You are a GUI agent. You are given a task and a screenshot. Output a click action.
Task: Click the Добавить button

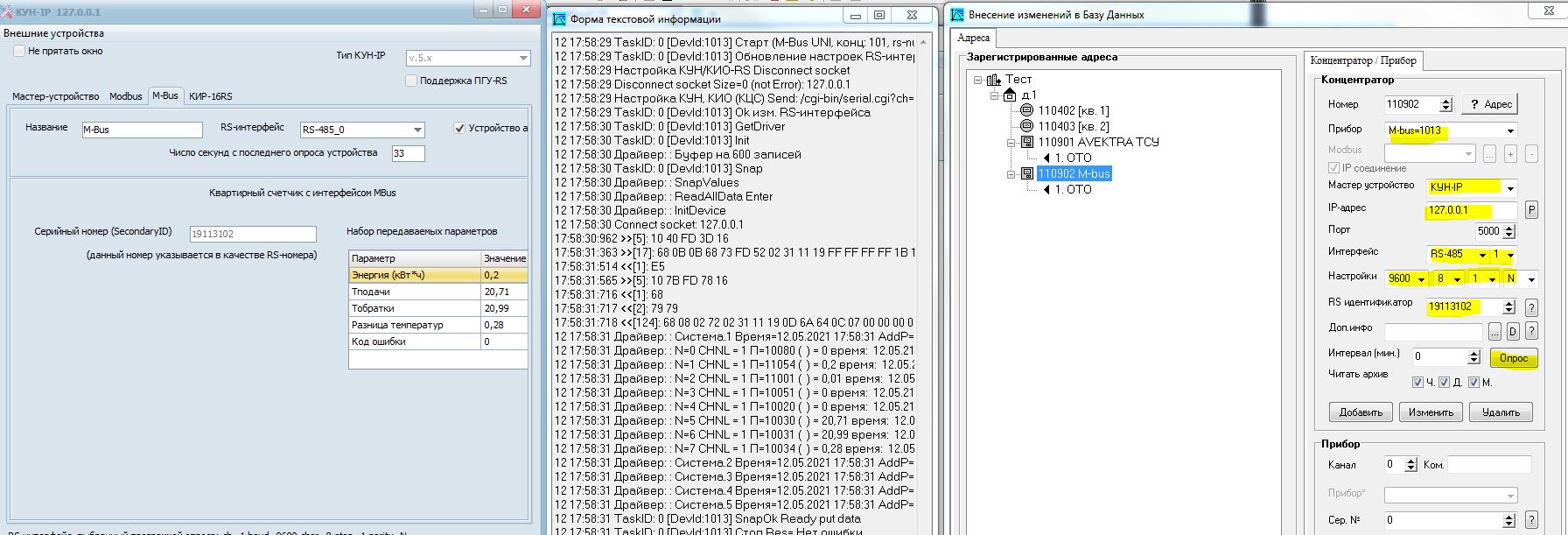click(1361, 412)
